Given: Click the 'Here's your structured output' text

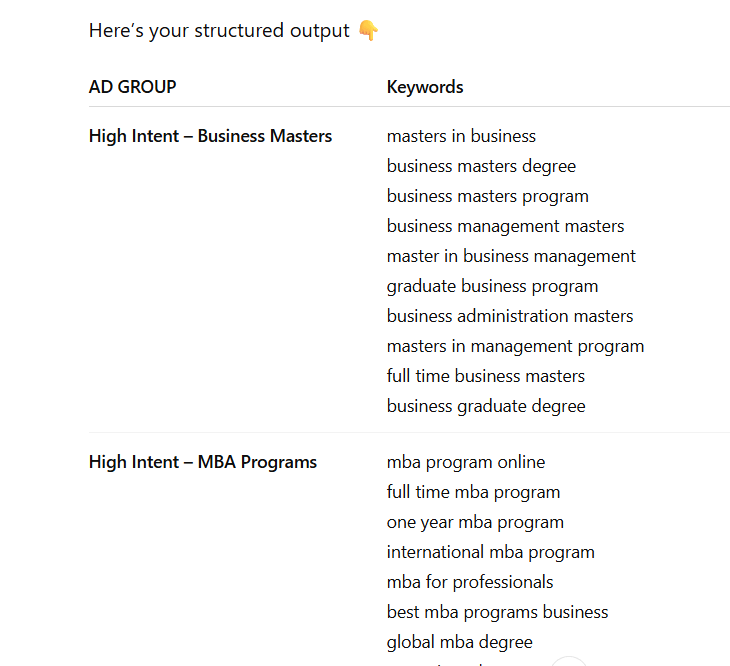Looking at the screenshot, I should pyautogui.click(x=219, y=31).
